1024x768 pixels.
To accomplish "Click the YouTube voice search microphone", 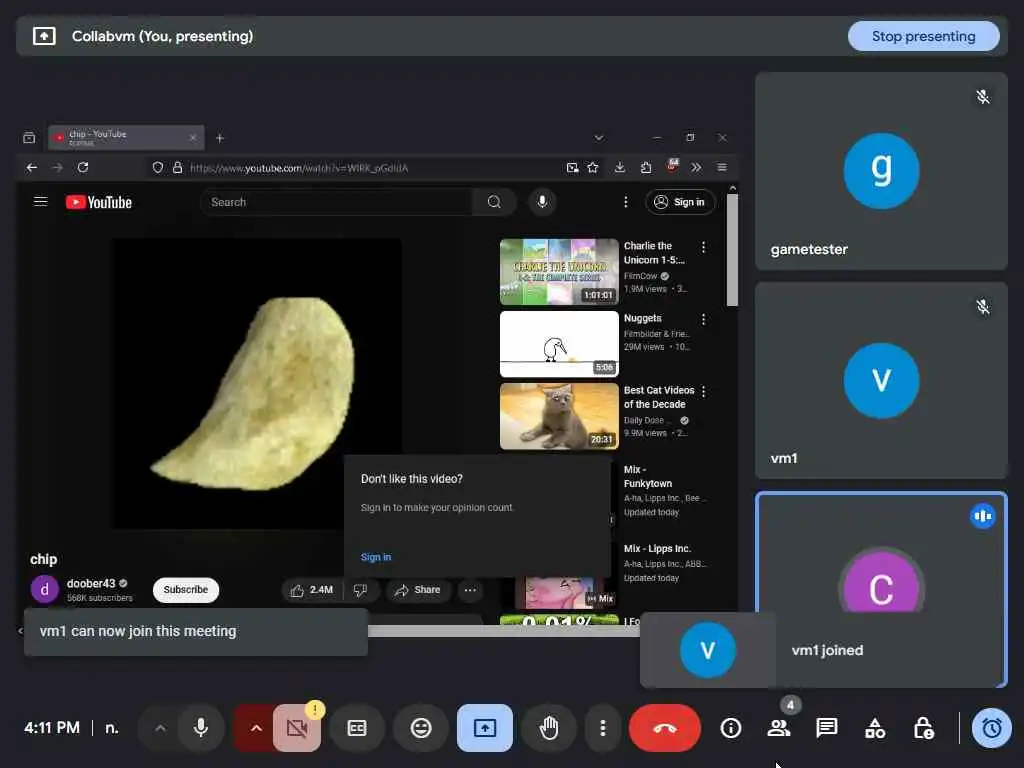I will click(542, 202).
